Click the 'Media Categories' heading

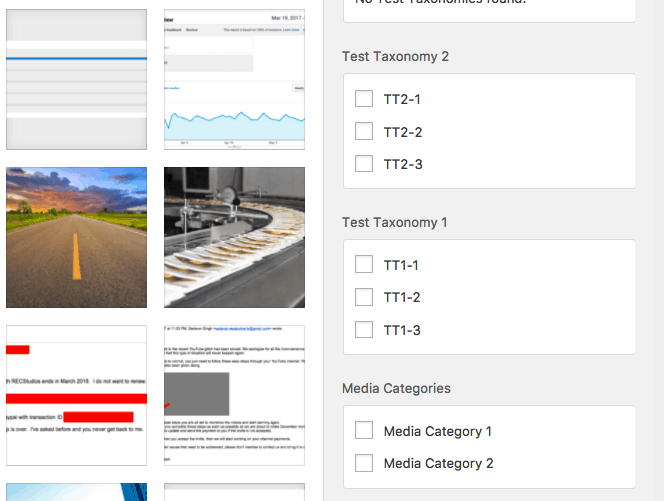[396, 388]
